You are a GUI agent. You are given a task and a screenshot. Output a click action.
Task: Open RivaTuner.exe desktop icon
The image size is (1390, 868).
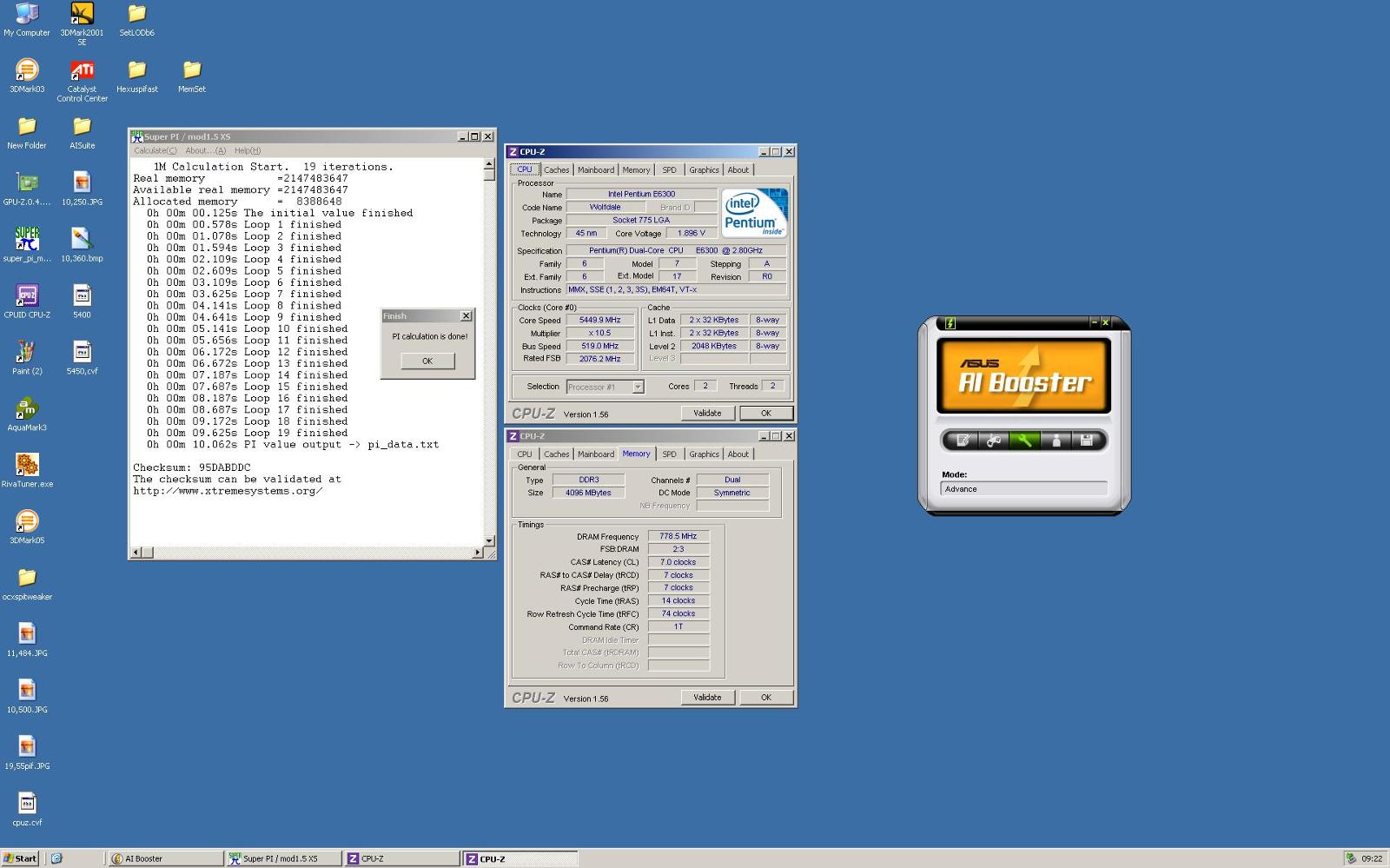tap(27, 471)
